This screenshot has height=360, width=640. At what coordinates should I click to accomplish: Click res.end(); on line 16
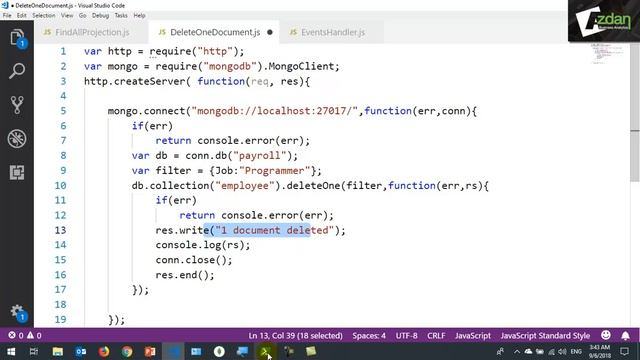(x=185, y=275)
